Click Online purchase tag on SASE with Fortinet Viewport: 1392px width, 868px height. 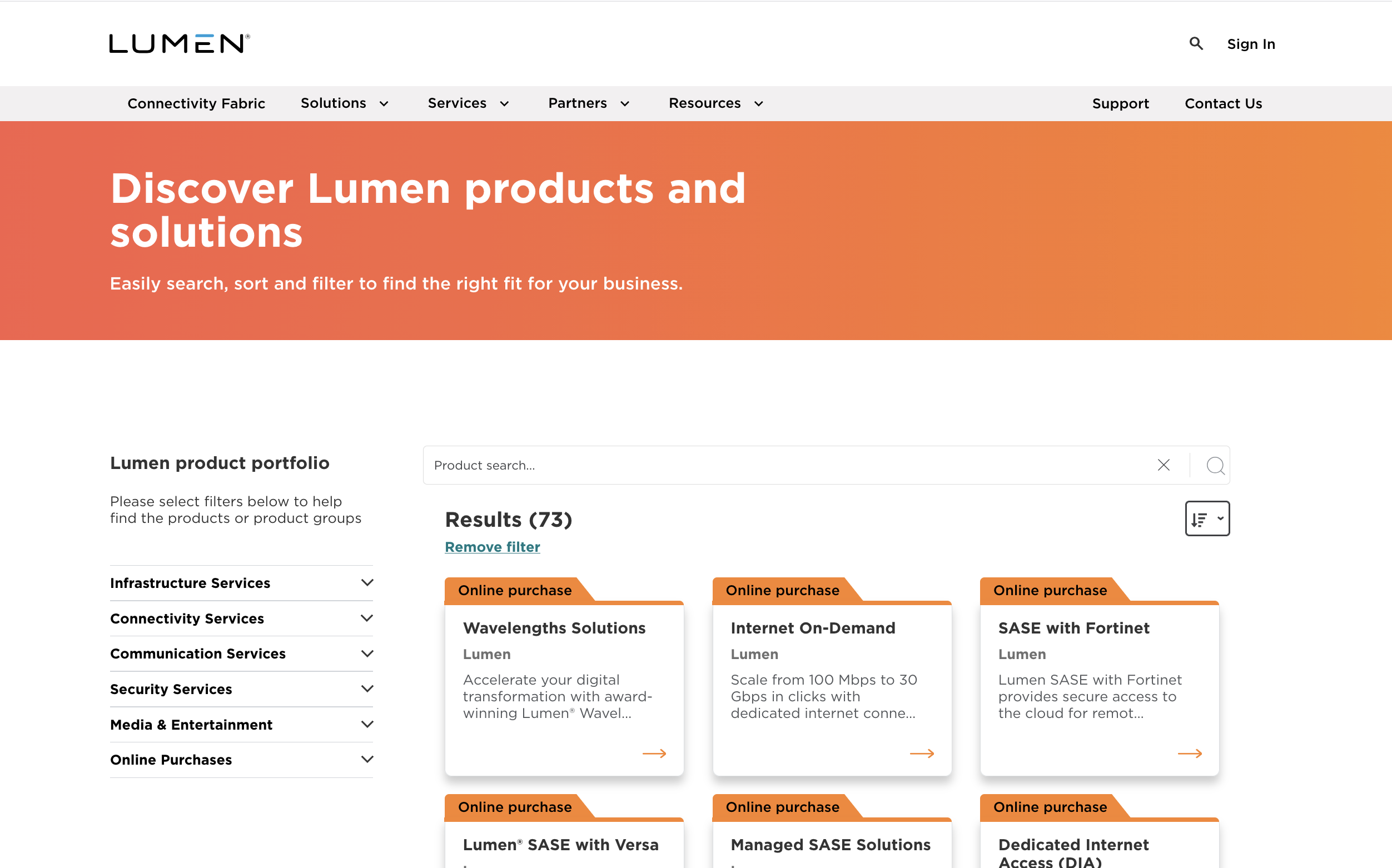click(1050, 591)
